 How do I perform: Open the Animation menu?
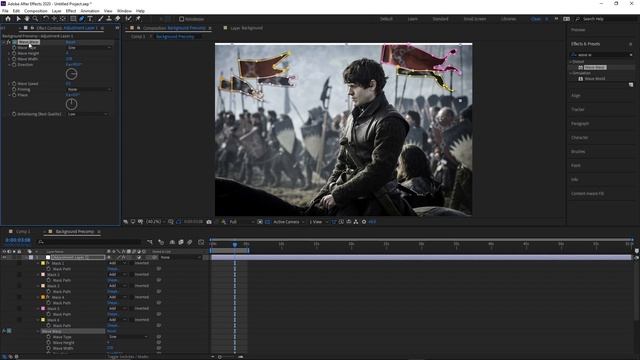click(x=90, y=11)
